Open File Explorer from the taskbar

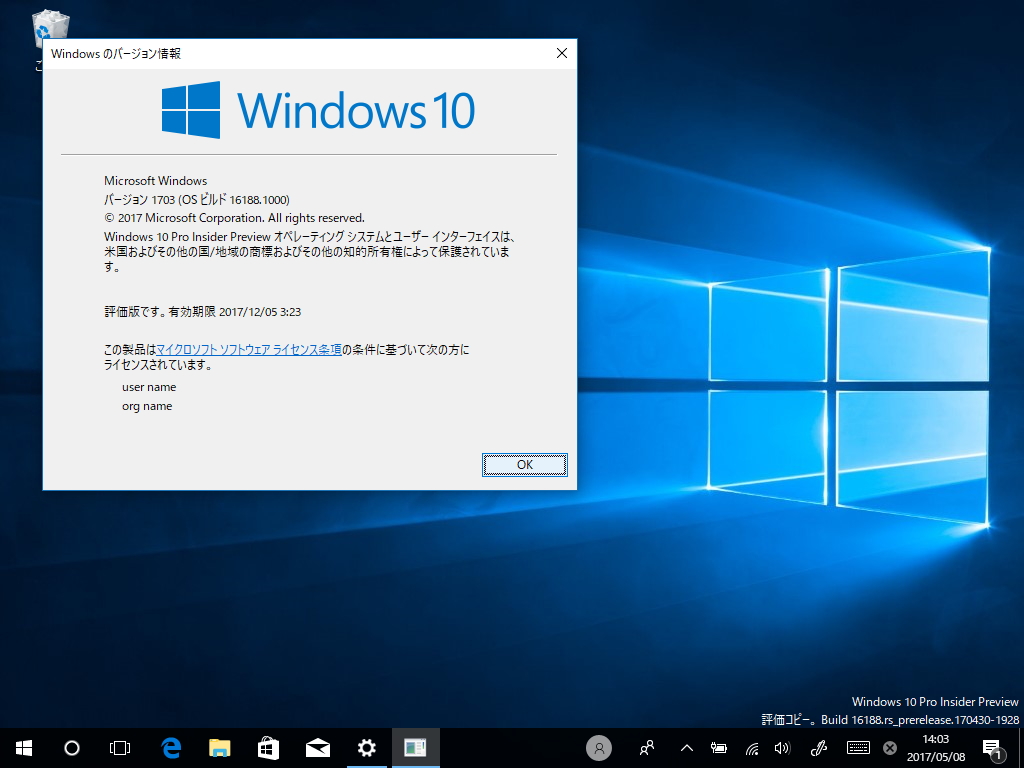219,747
